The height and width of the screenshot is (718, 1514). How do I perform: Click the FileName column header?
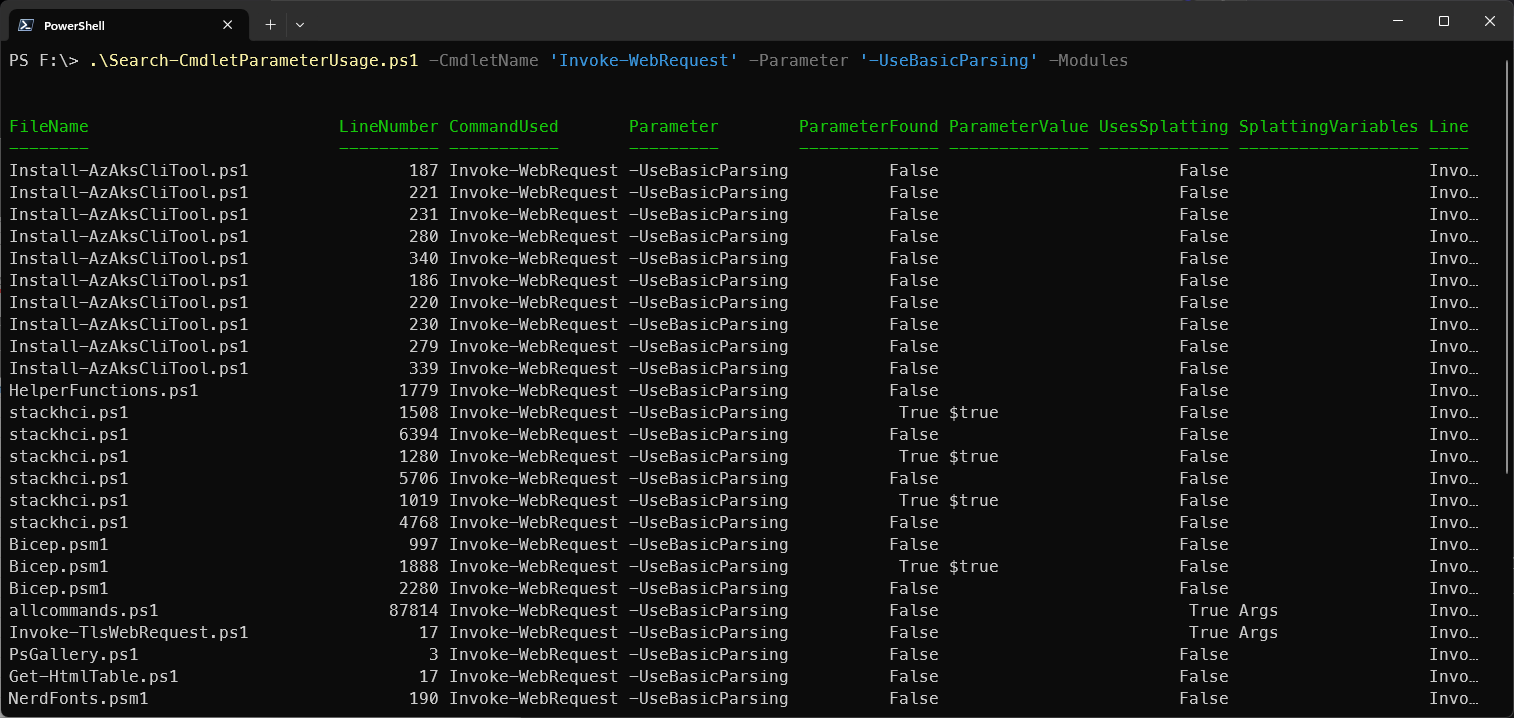coord(49,126)
